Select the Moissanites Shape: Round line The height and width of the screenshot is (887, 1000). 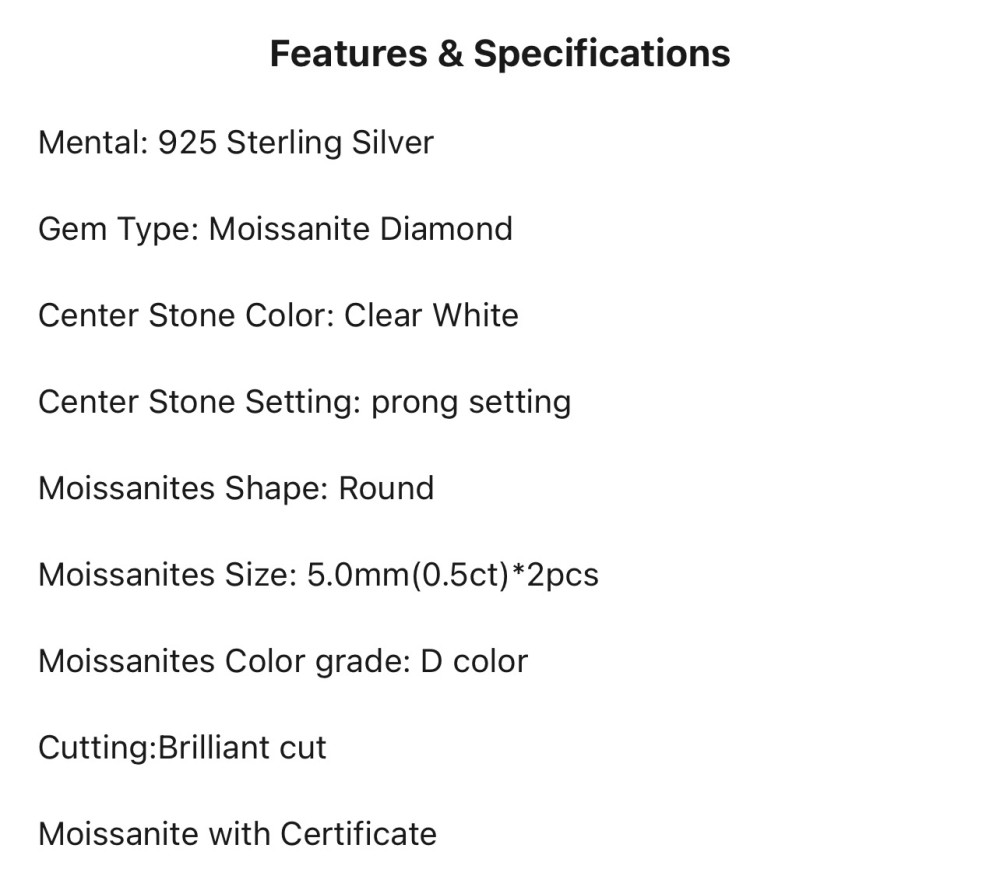click(236, 488)
